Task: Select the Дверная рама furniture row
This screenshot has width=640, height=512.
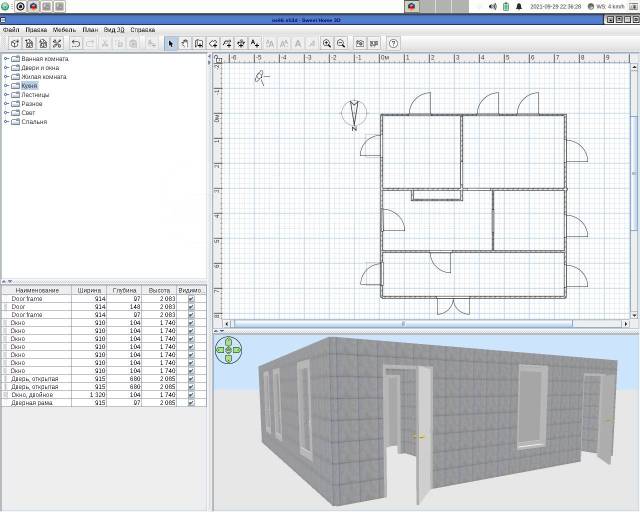Action: pyautogui.click(x=104, y=403)
